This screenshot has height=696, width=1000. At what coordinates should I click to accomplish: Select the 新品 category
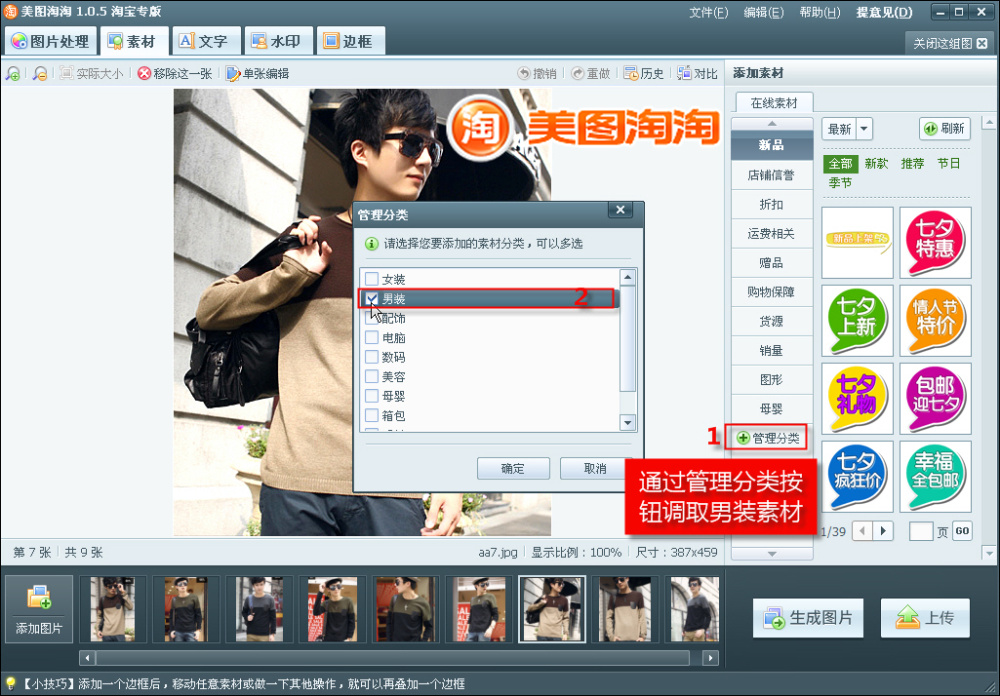pyautogui.click(x=772, y=145)
